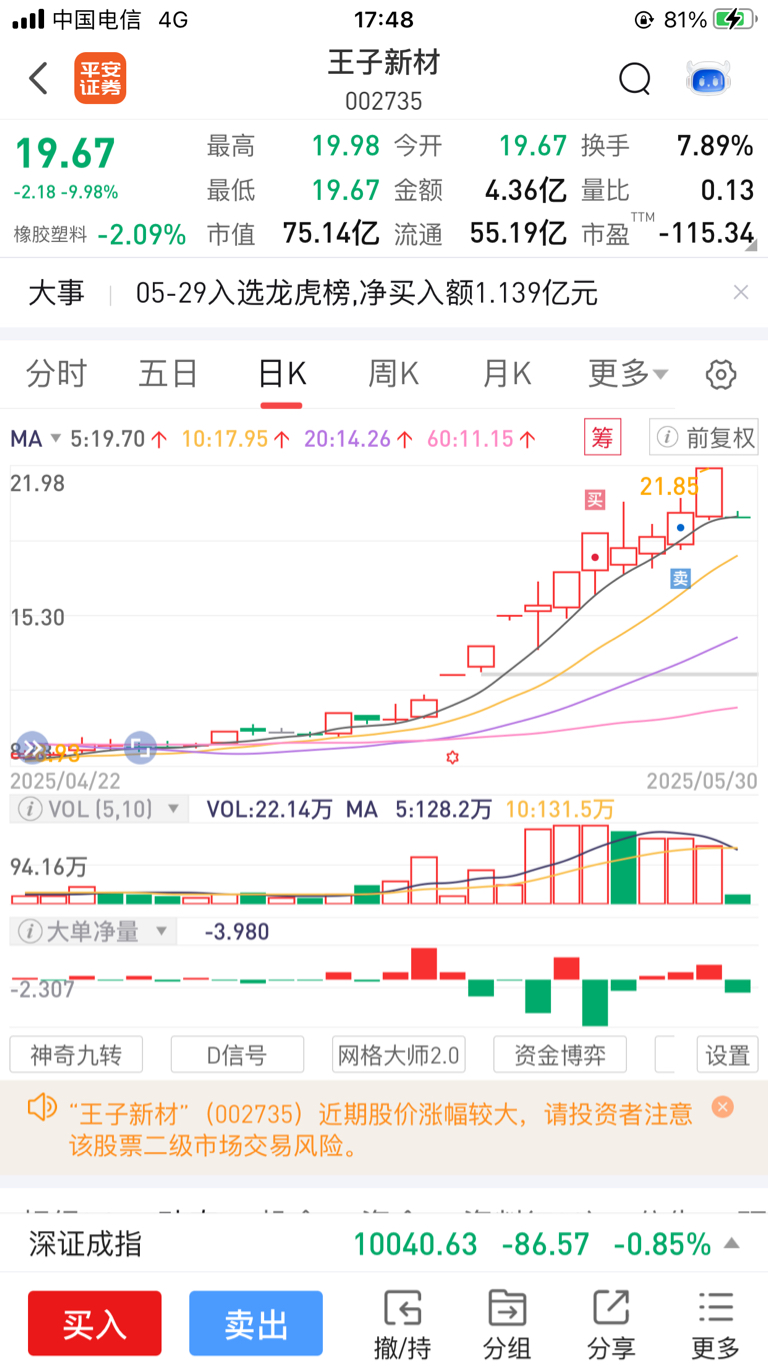768x1366 pixels.
Task: Open the 大单净量 indicator dropdown
Action: pyautogui.click(x=161, y=932)
